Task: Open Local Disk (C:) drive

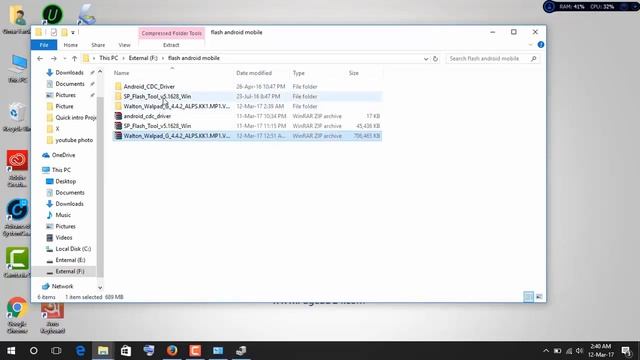Action: click(x=73, y=249)
